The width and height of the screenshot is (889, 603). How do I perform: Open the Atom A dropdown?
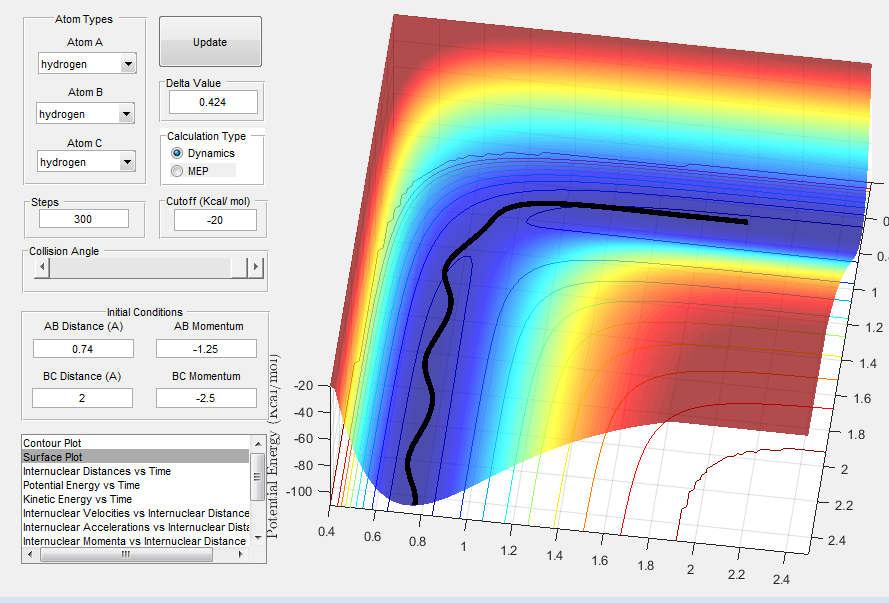point(128,64)
